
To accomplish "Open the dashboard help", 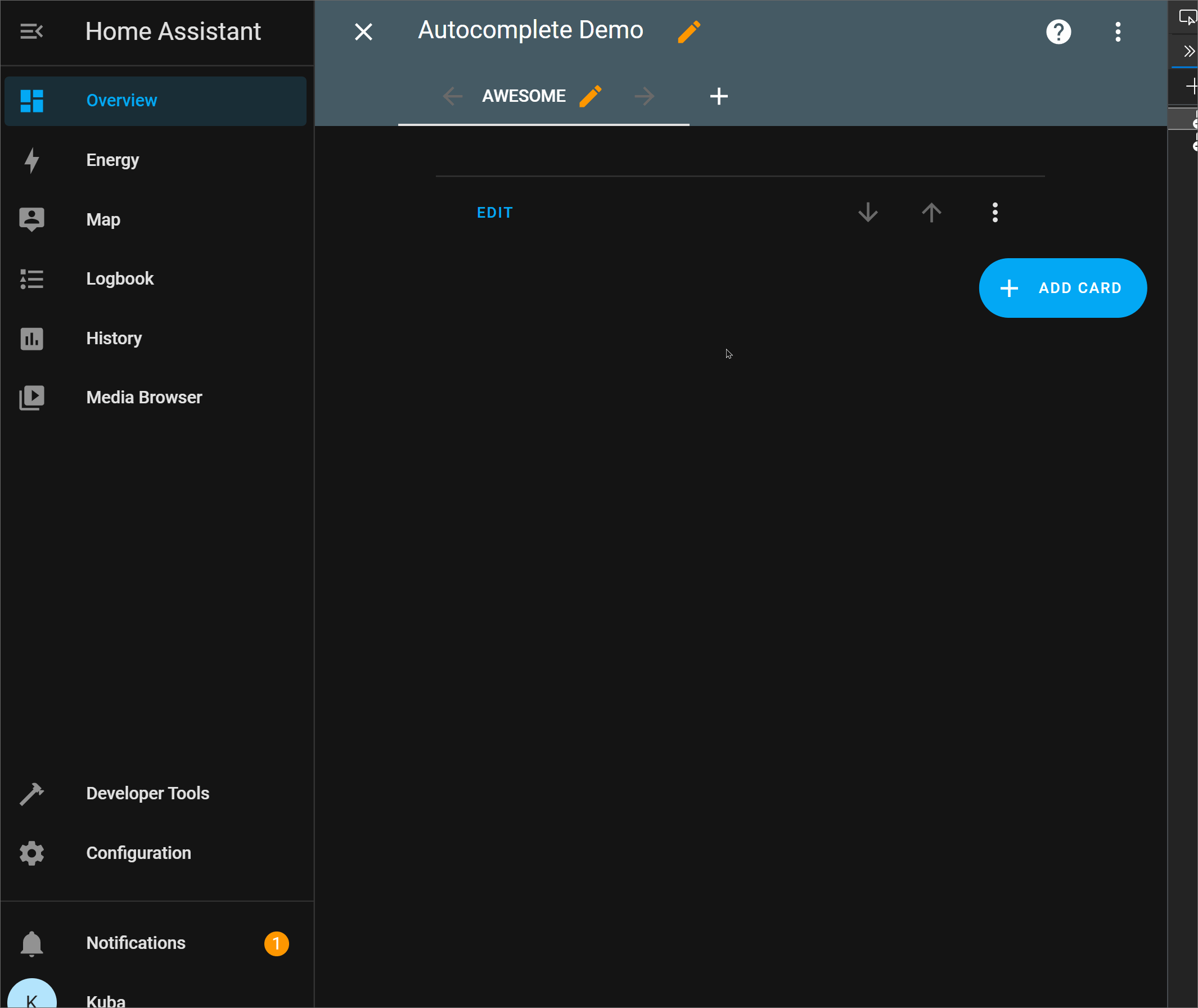I will 1058,32.
